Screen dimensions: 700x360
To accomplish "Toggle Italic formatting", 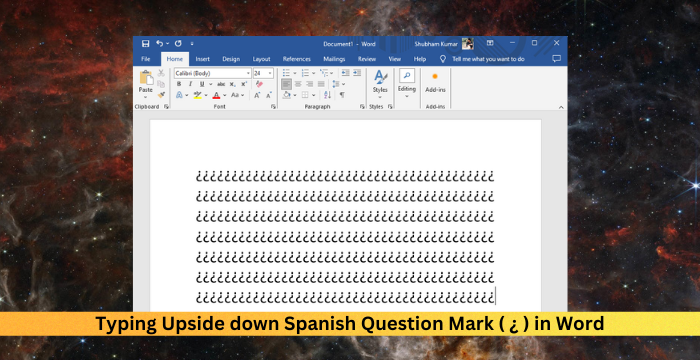I will pyautogui.click(x=190, y=84).
